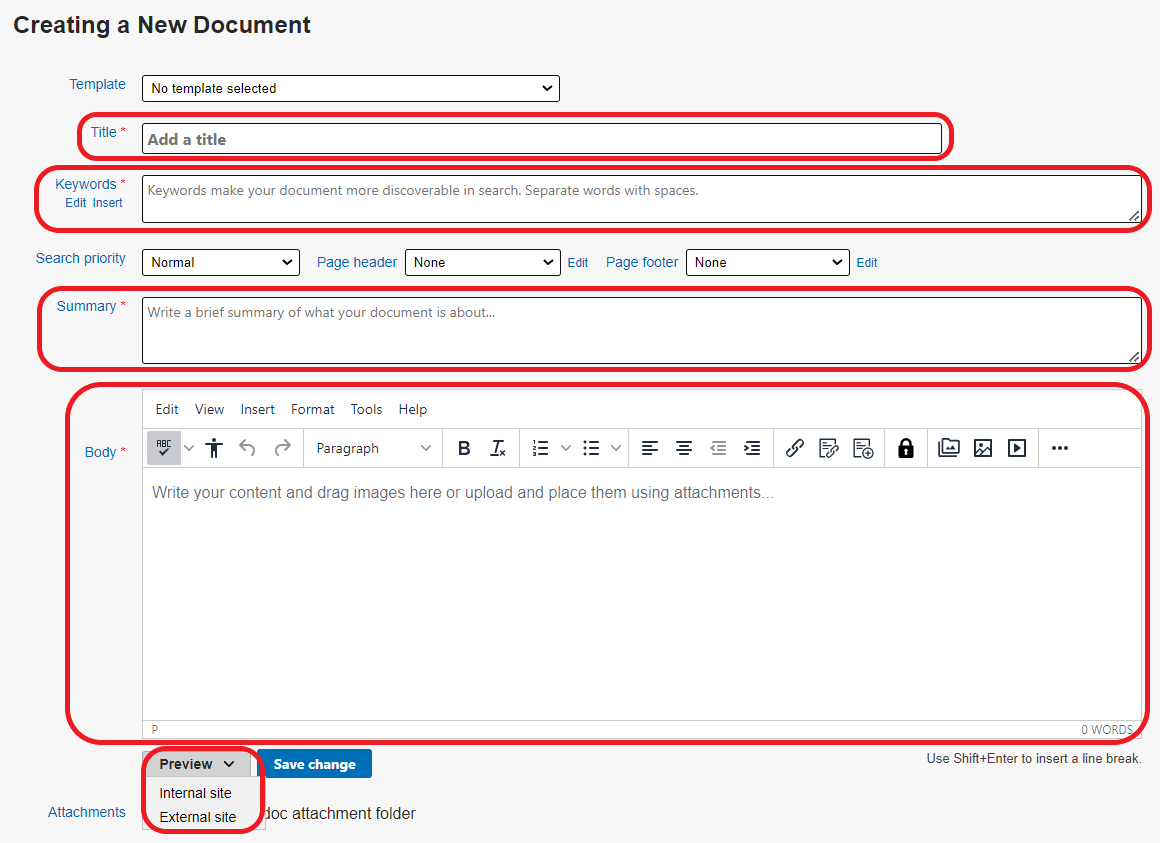This screenshot has width=1160, height=843.
Task: Click Edit link next to Page footer
Action: pyautogui.click(x=867, y=263)
